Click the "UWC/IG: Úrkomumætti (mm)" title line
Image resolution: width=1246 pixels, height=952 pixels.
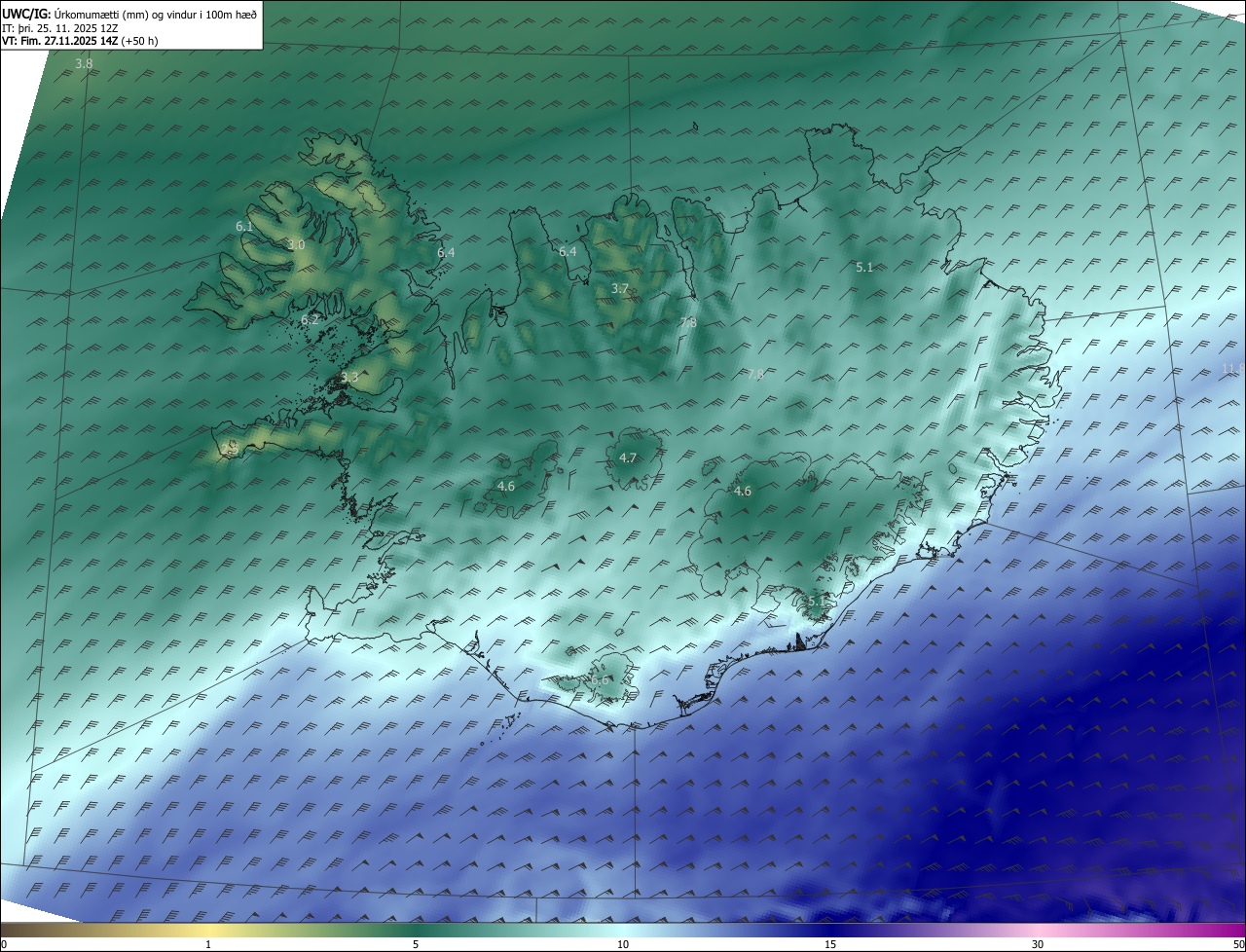(129, 15)
